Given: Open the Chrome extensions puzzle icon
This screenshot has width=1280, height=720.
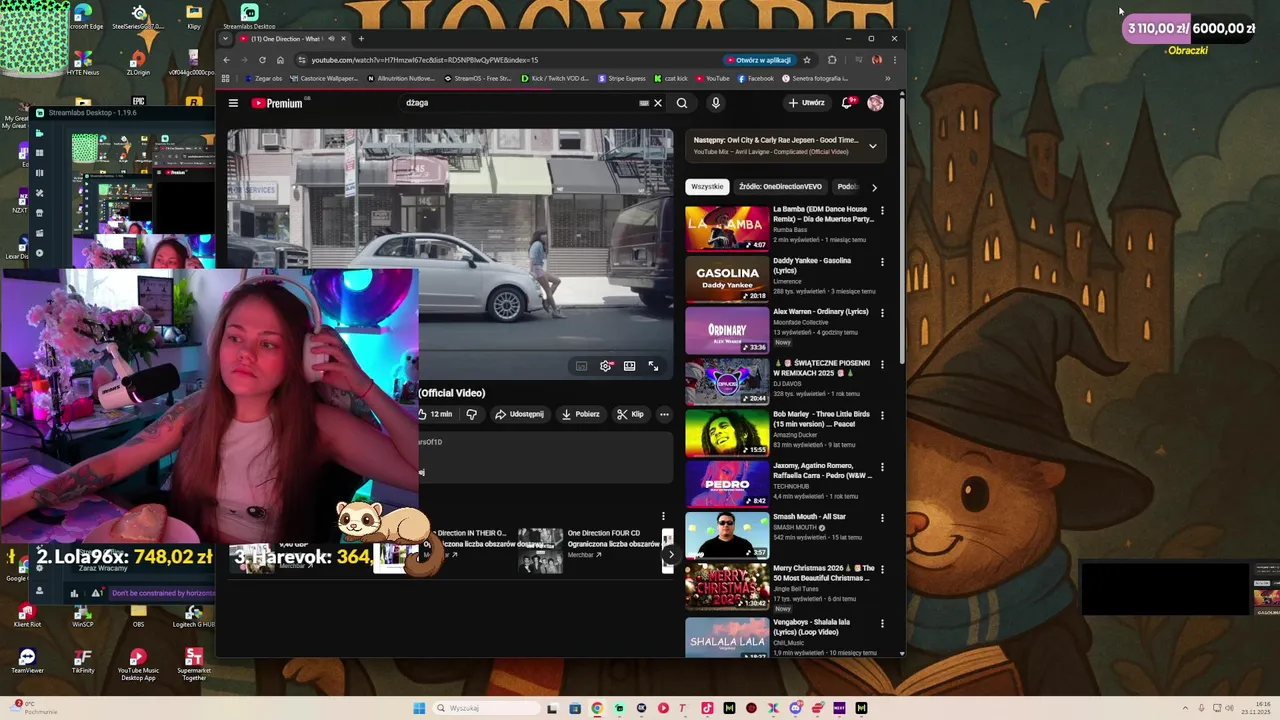Looking at the screenshot, I should click(832, 60).
